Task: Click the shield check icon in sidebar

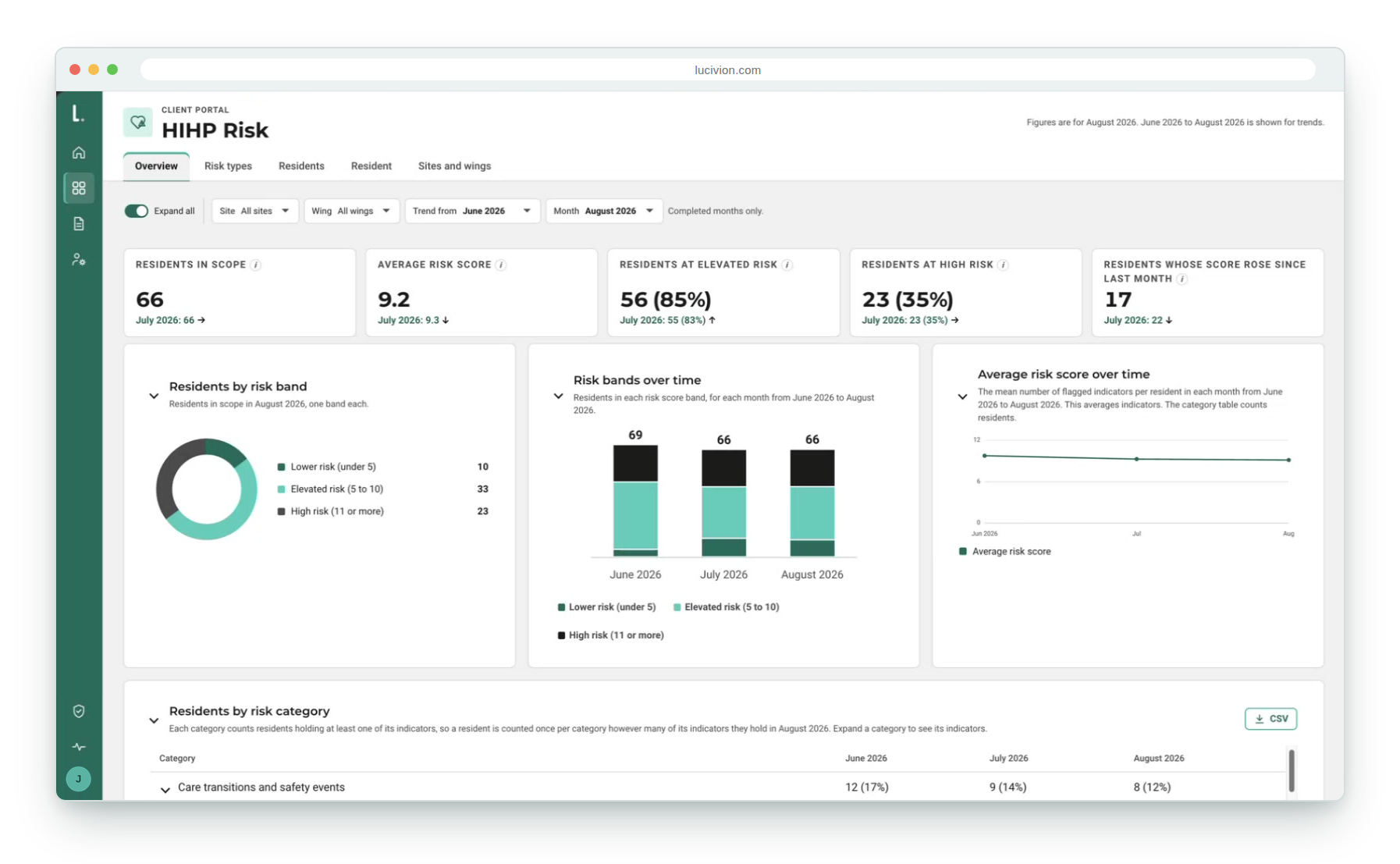Action: tap(79, 711)
